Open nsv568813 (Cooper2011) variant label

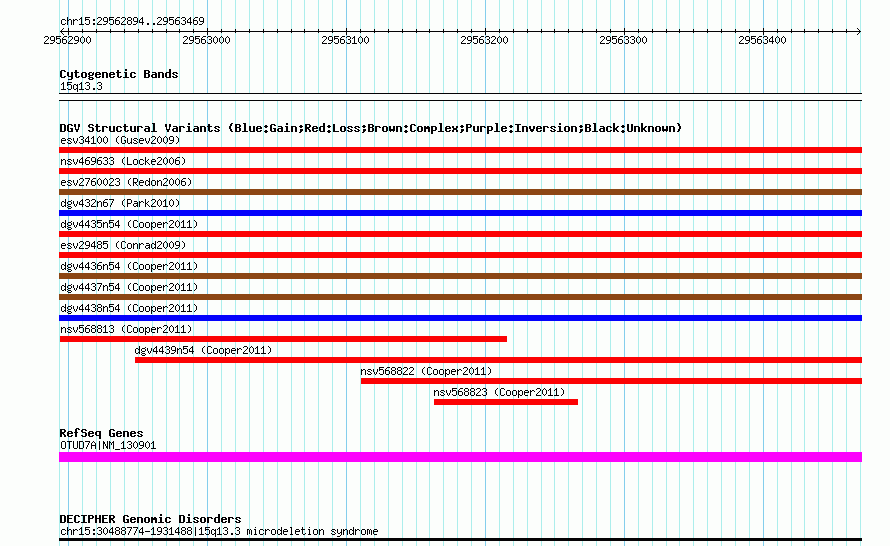(126, 329)
